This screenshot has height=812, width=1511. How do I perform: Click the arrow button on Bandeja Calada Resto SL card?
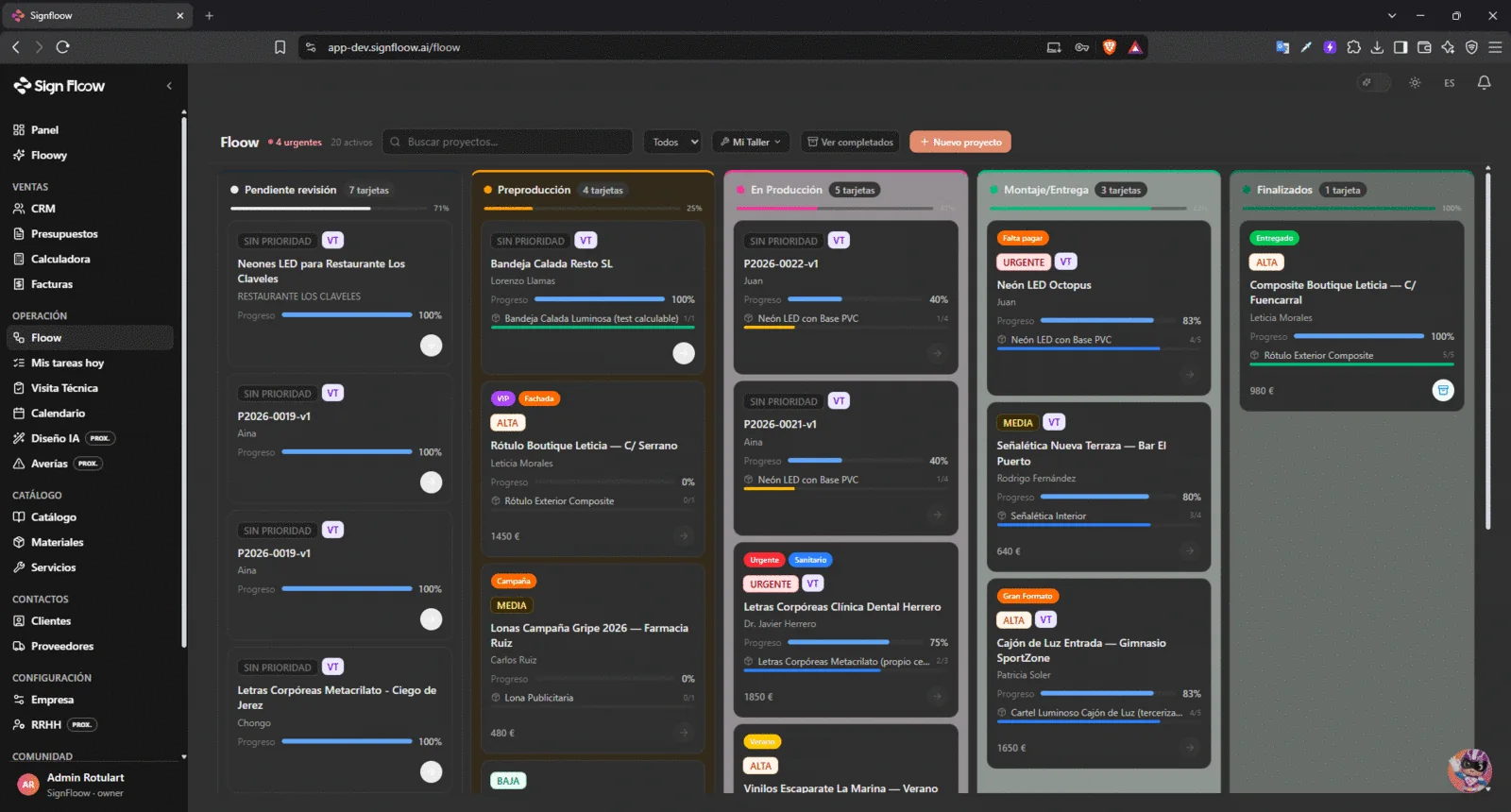pyautogui.click(x=684, y=353)
